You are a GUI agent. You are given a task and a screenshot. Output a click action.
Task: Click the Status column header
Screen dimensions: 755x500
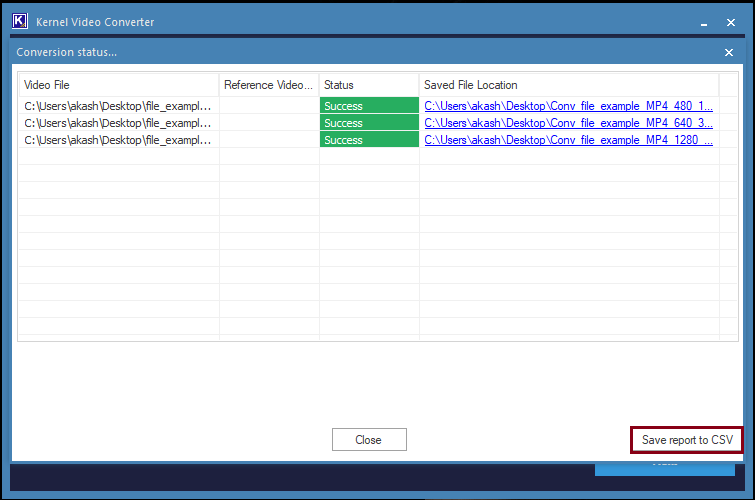coord(369,85)
